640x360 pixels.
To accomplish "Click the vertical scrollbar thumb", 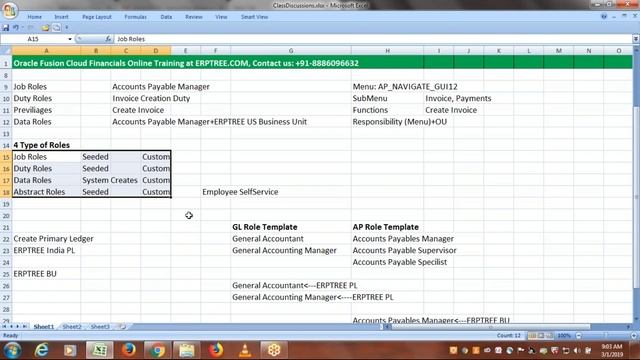I will 636,196.
